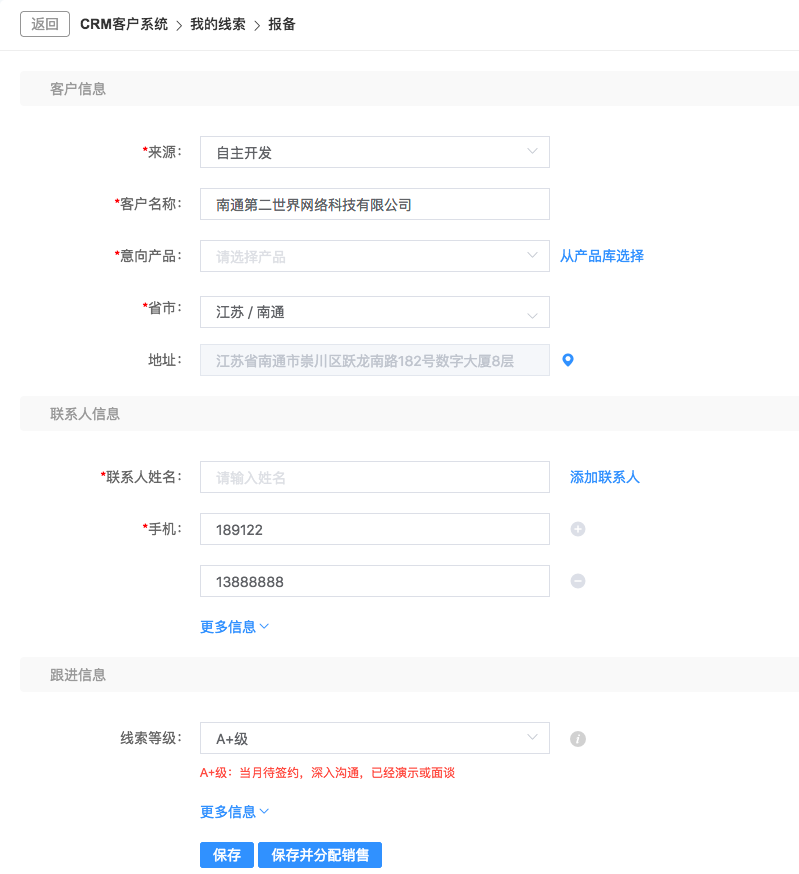799x874 pixels.
Task: Click the 手机 field label
Action: pos(162,528)
